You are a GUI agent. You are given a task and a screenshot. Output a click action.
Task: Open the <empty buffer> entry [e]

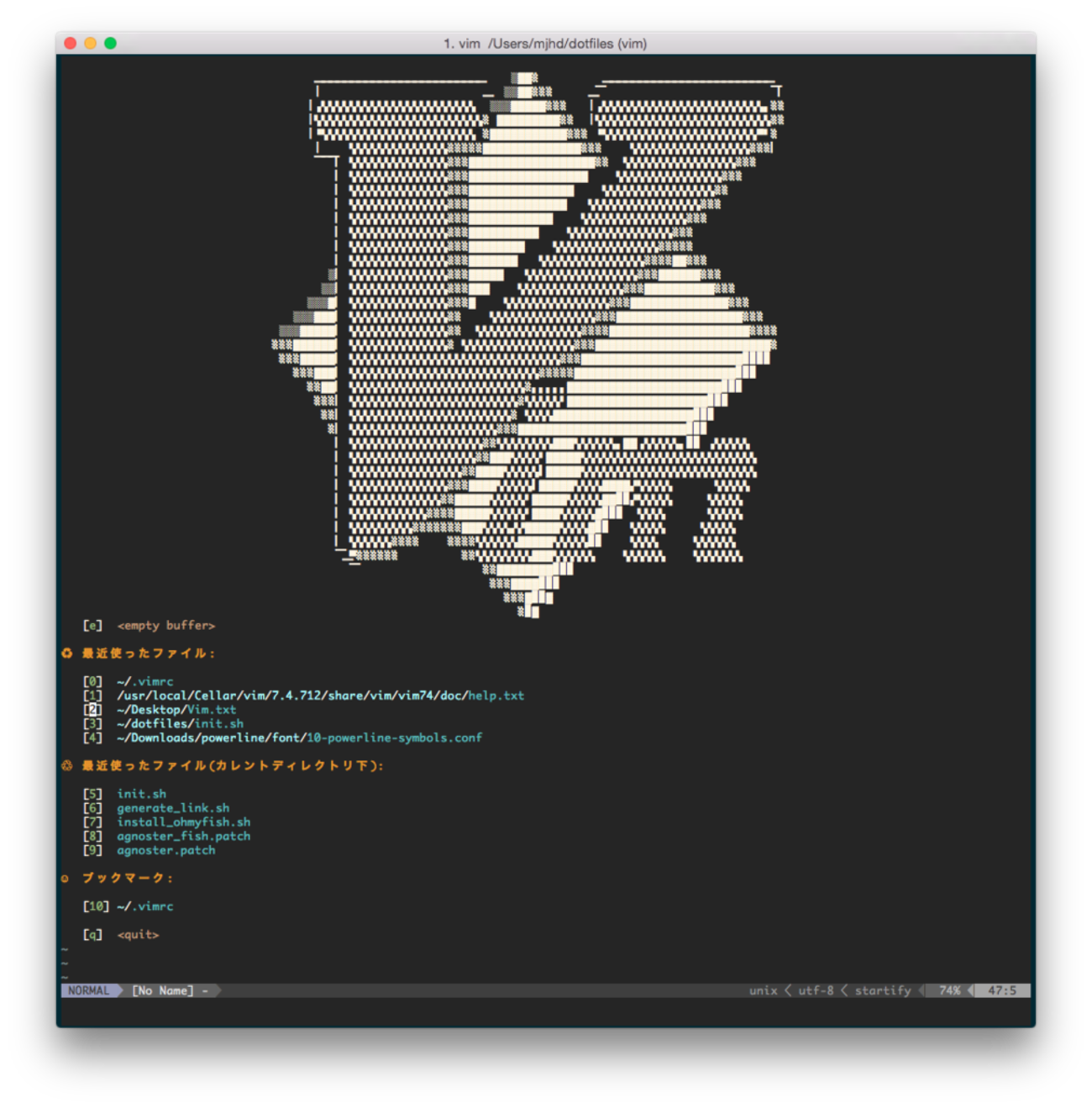(x=149, y=626)
